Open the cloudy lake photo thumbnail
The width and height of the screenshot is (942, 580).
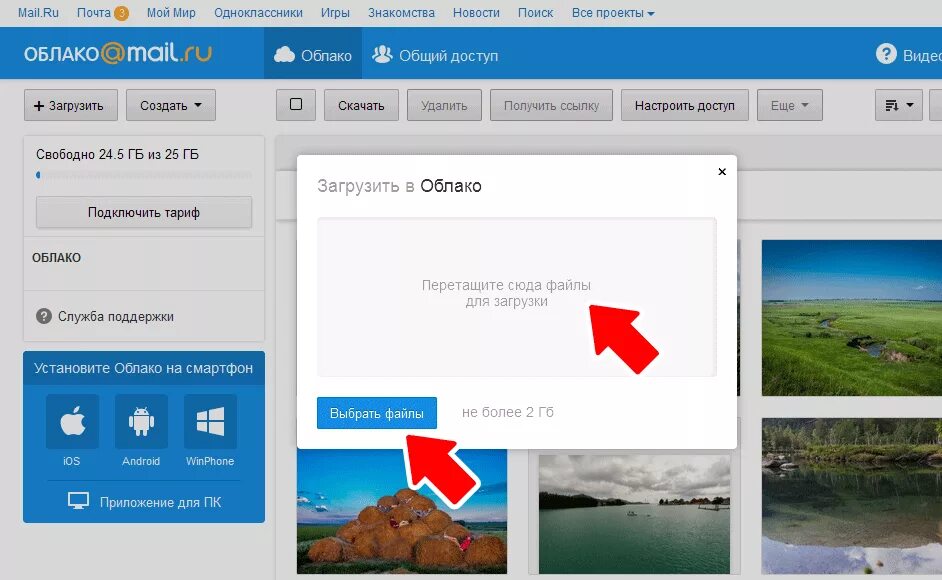(634, 514)
